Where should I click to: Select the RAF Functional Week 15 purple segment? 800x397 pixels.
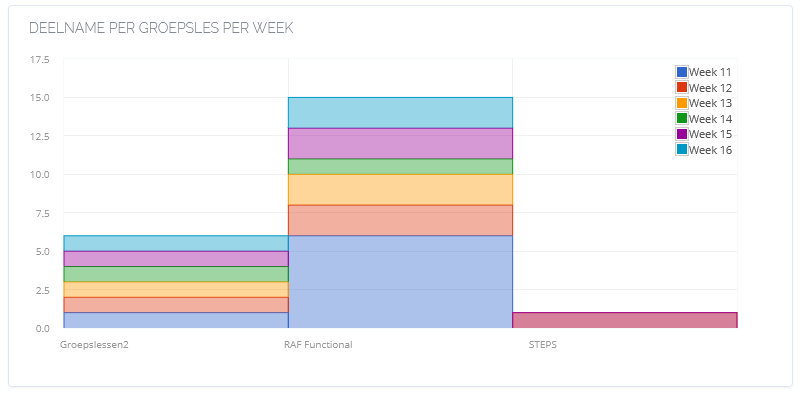(x=401, y=143)
